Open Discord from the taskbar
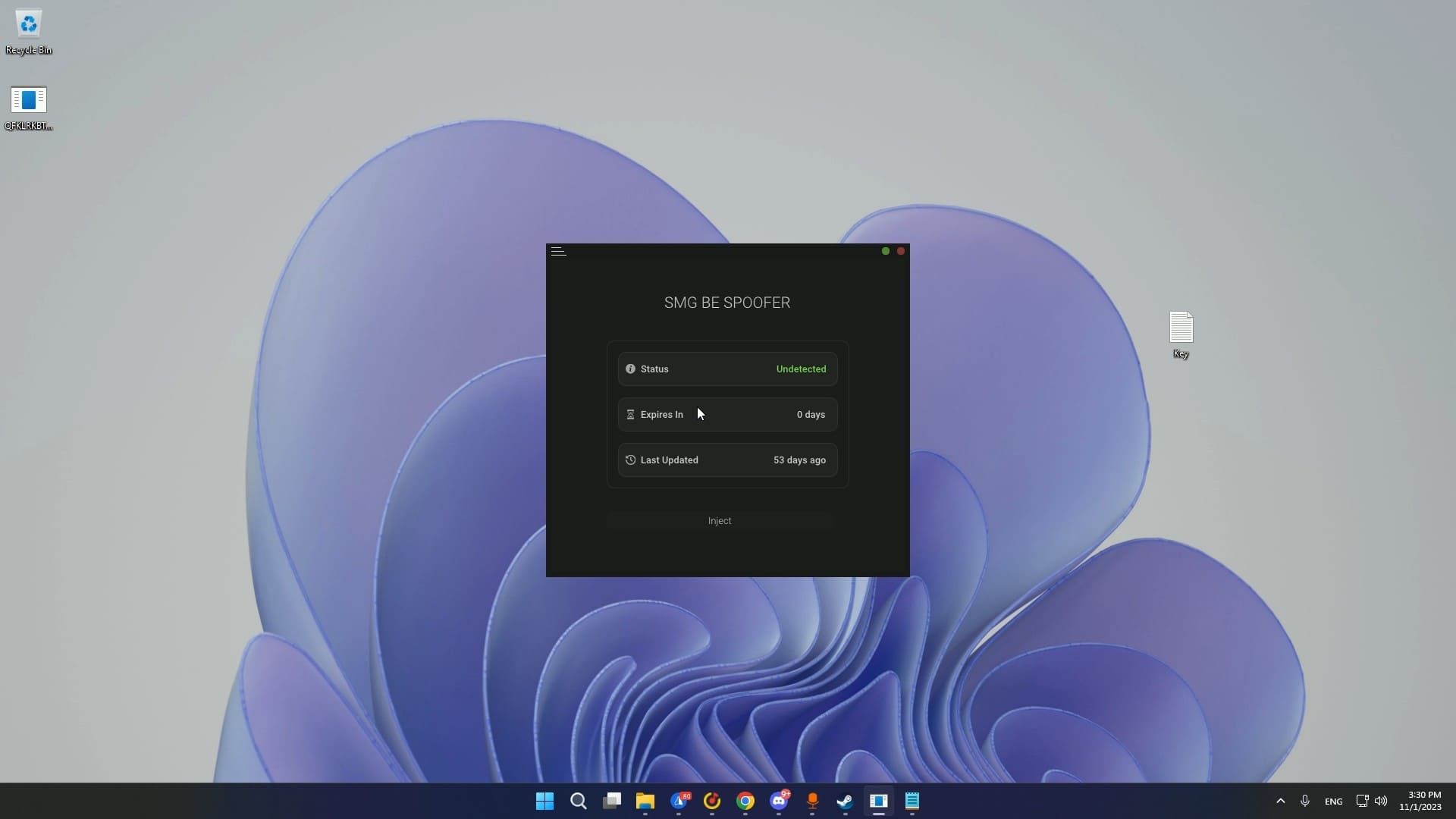1456x819 pixels. click(779, 801)
